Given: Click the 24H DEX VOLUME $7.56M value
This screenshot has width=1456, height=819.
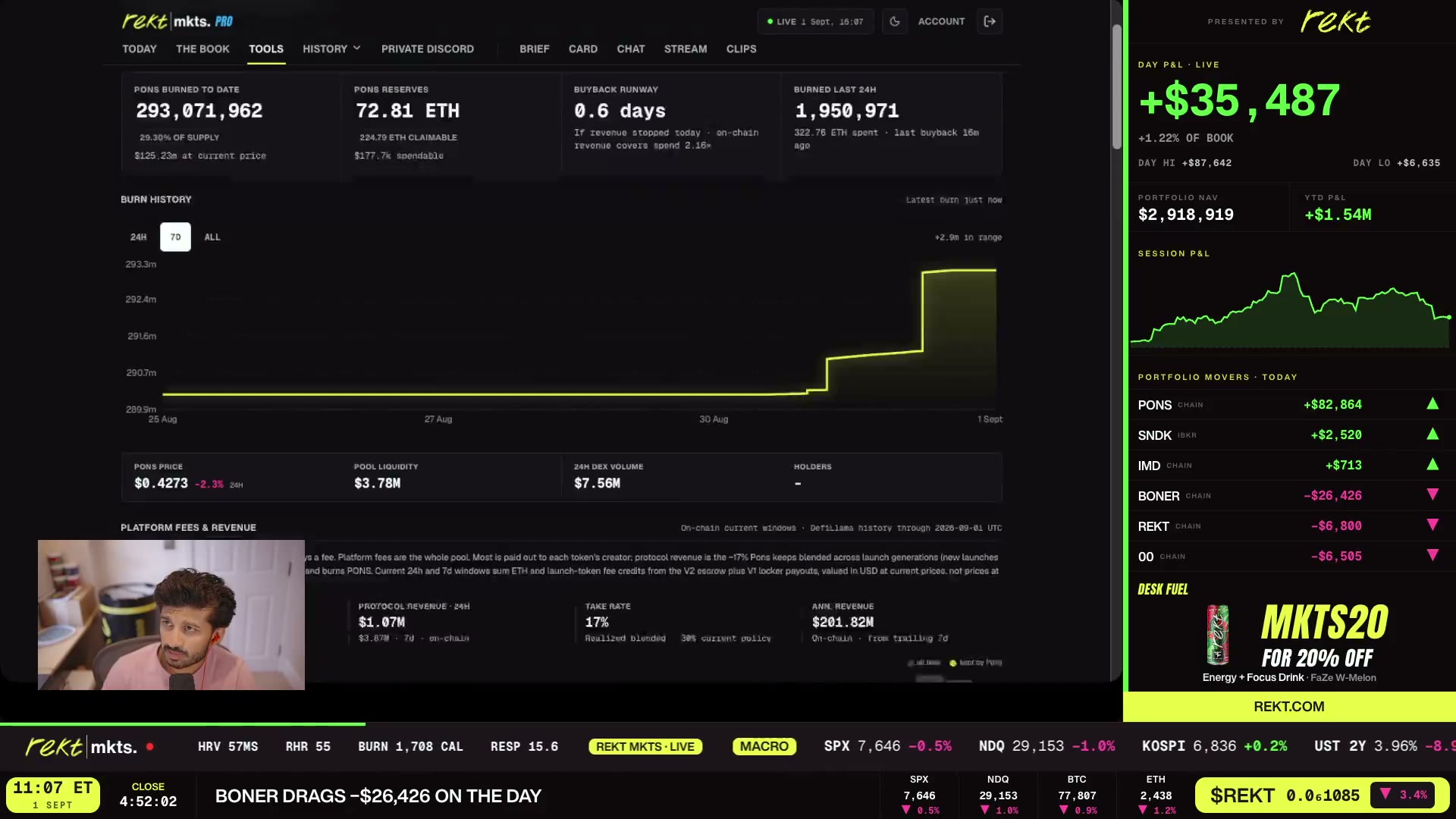Looking at the screenshot, I should click(x=597, y=483).
